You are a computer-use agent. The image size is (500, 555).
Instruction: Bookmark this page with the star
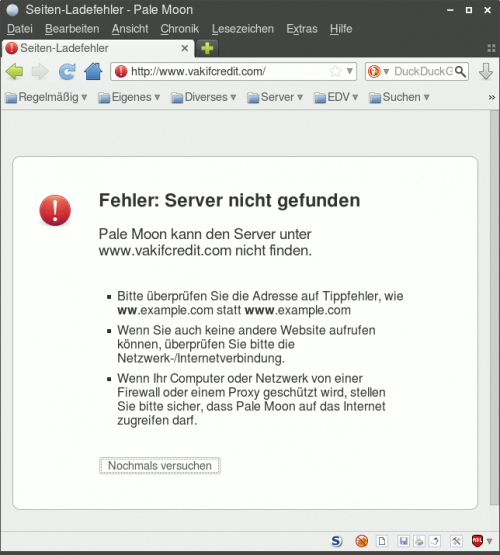[x=335, y=71]
